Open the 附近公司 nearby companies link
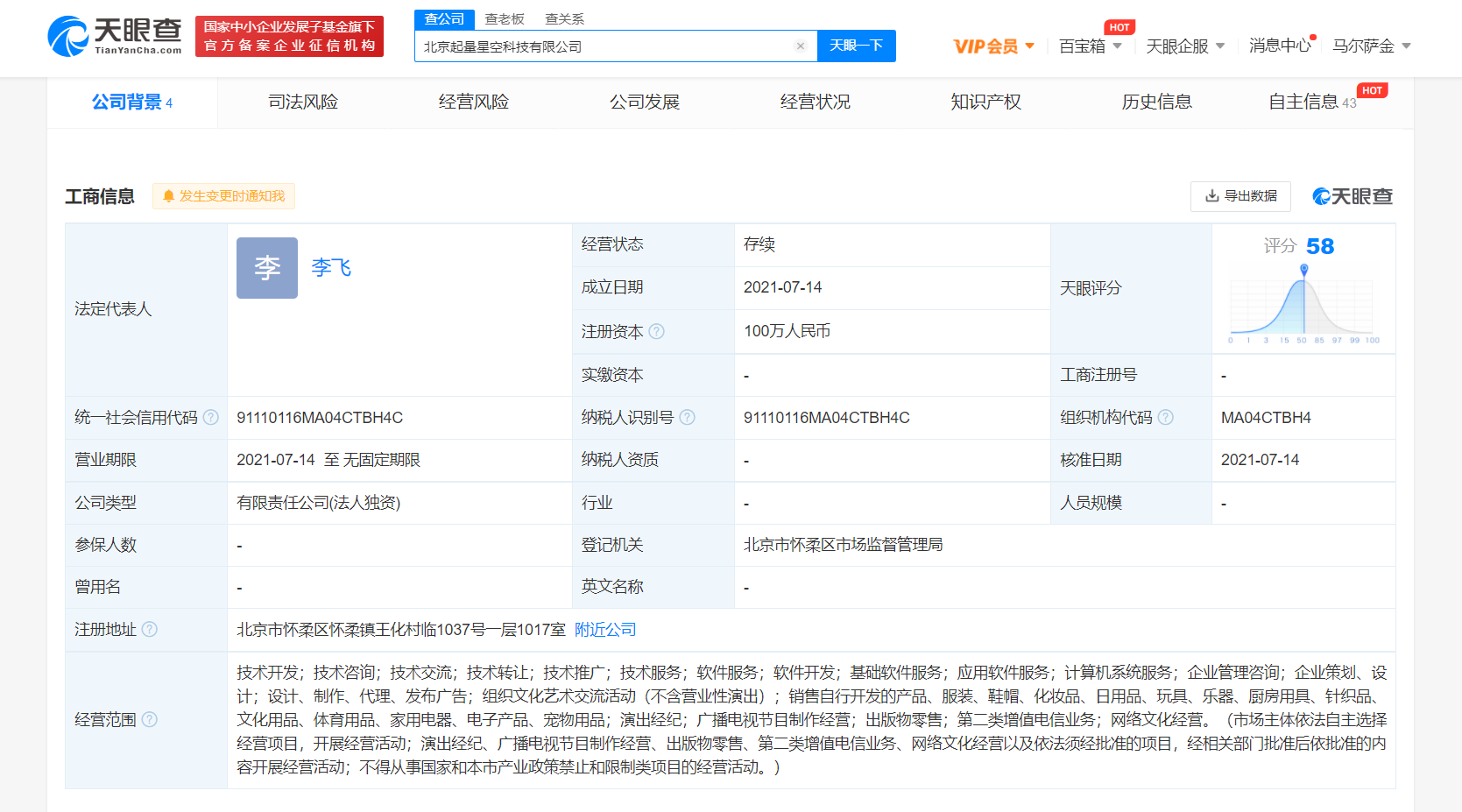Viewport: 1462px width, 812px height. click(x=605, y=630)
